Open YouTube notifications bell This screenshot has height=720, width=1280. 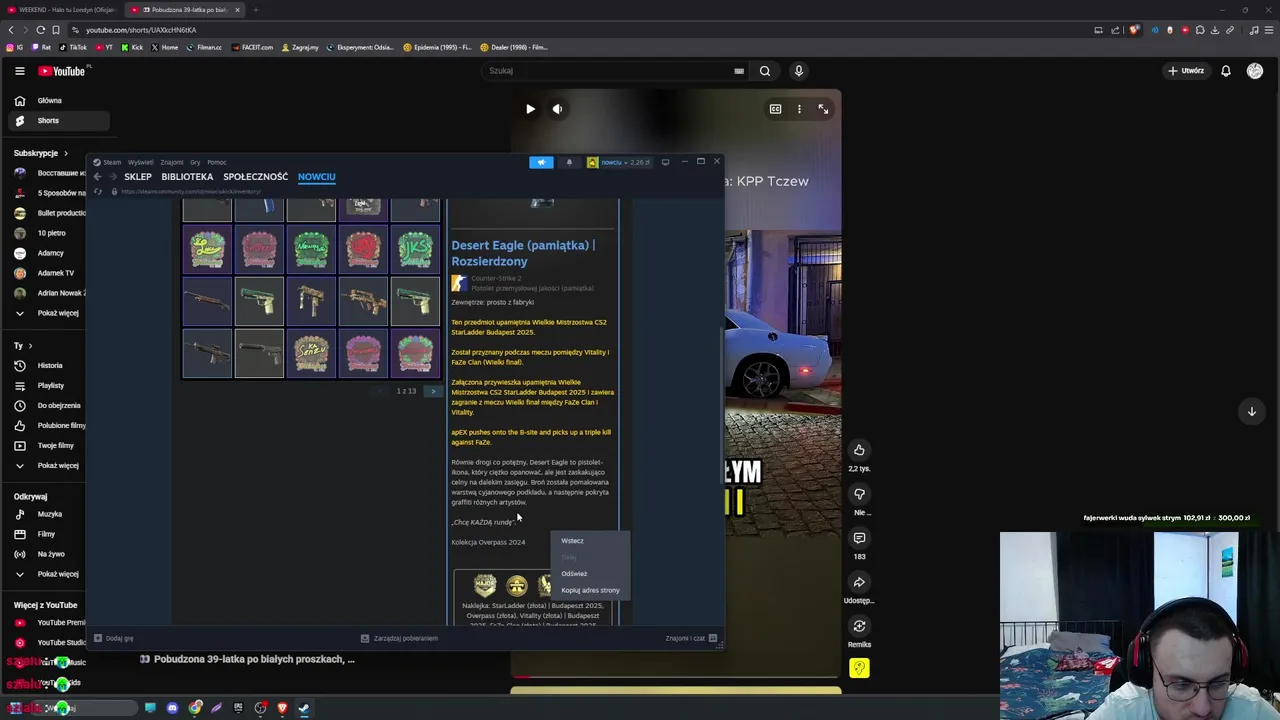(1225, 71)
